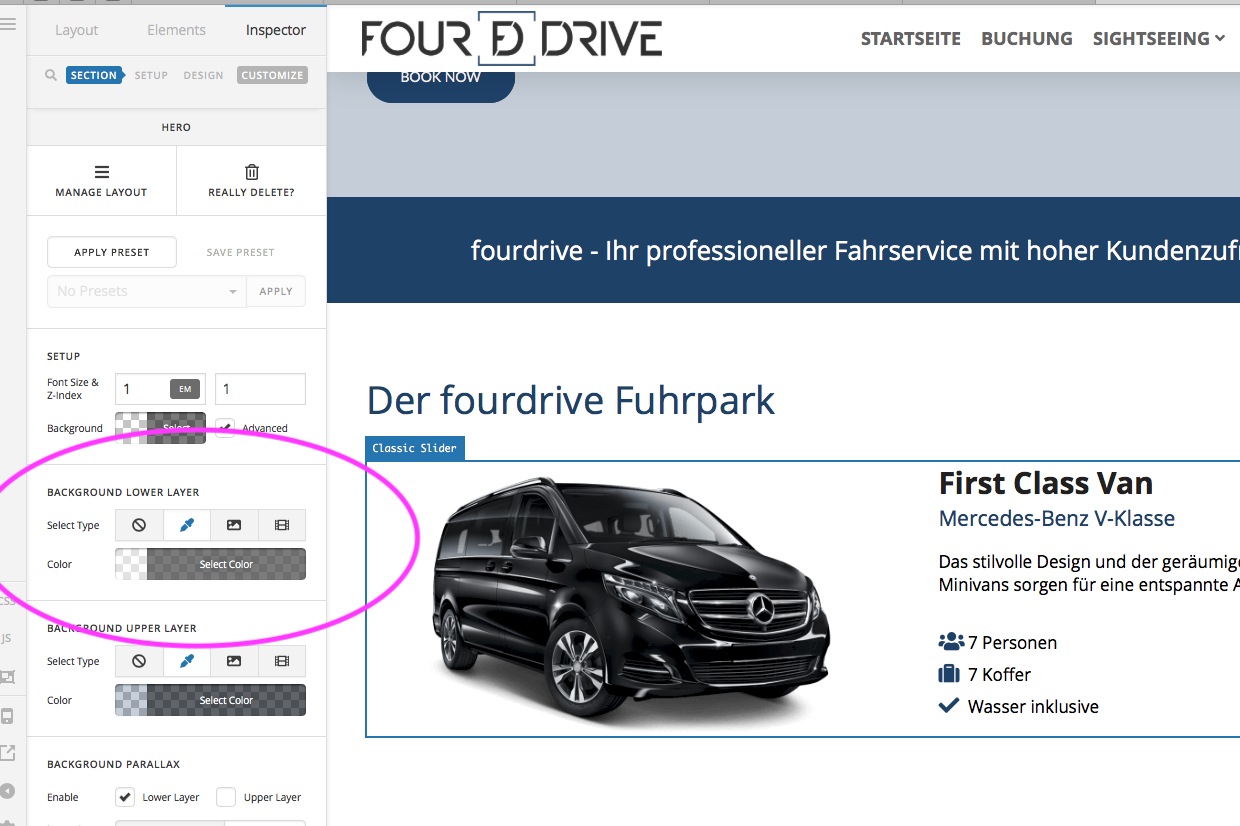Click the Really Delete trash icon
Screen dimensions: 1240x826
(251, 172)
